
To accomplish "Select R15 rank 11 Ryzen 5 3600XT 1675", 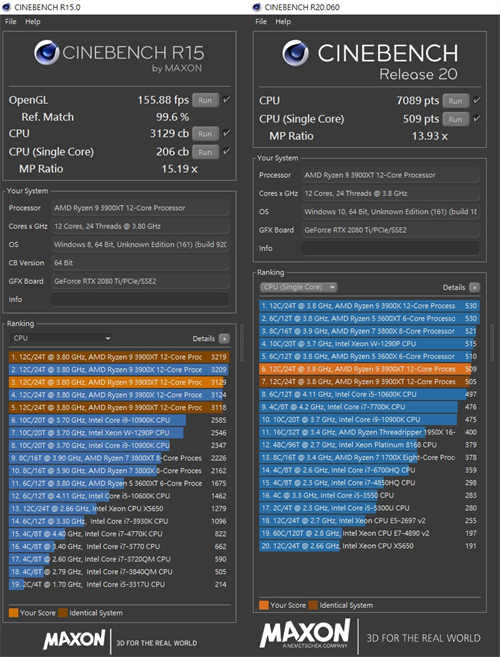I will [119, 483].
